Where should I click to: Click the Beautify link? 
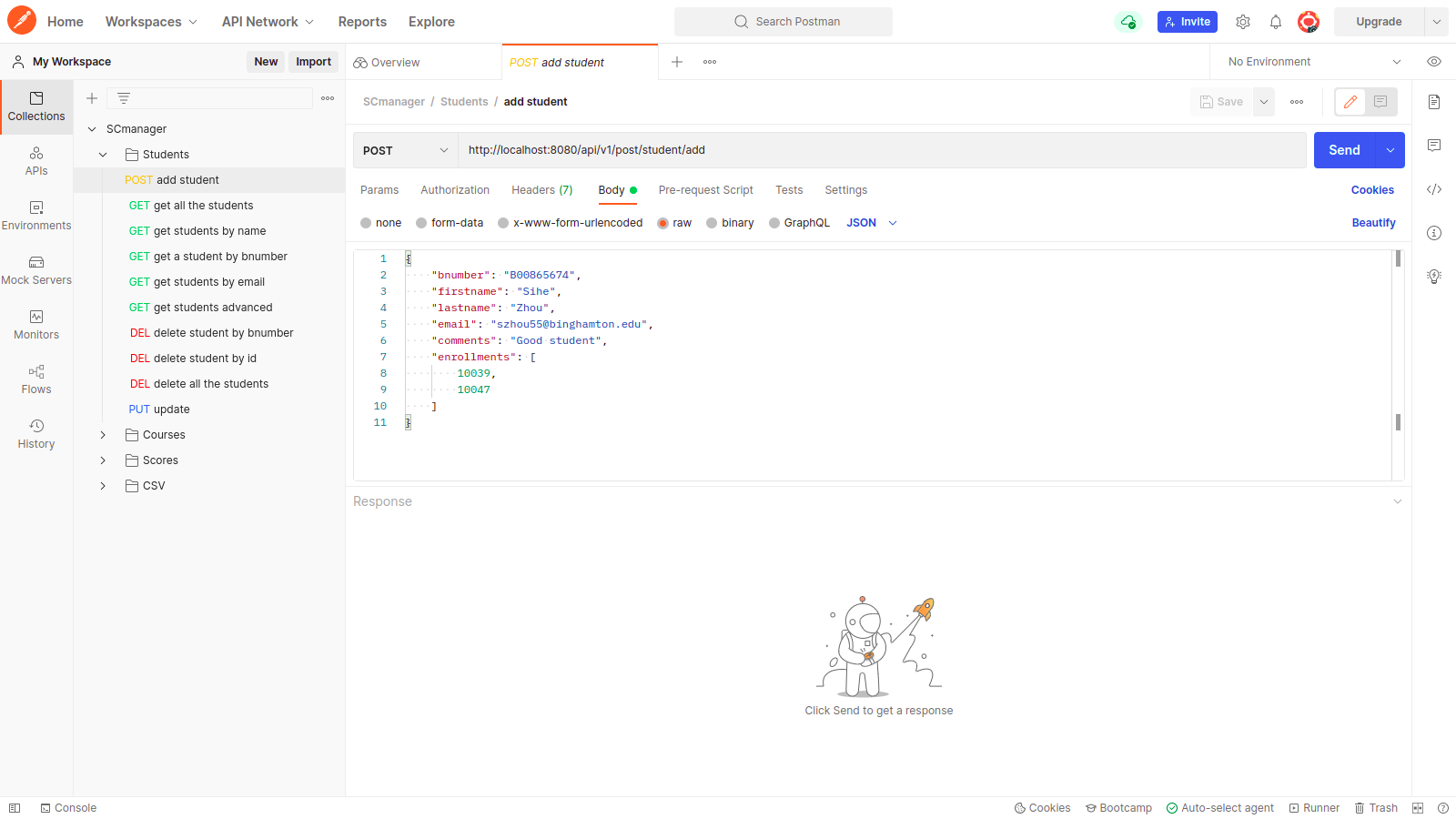point(1373,223)
